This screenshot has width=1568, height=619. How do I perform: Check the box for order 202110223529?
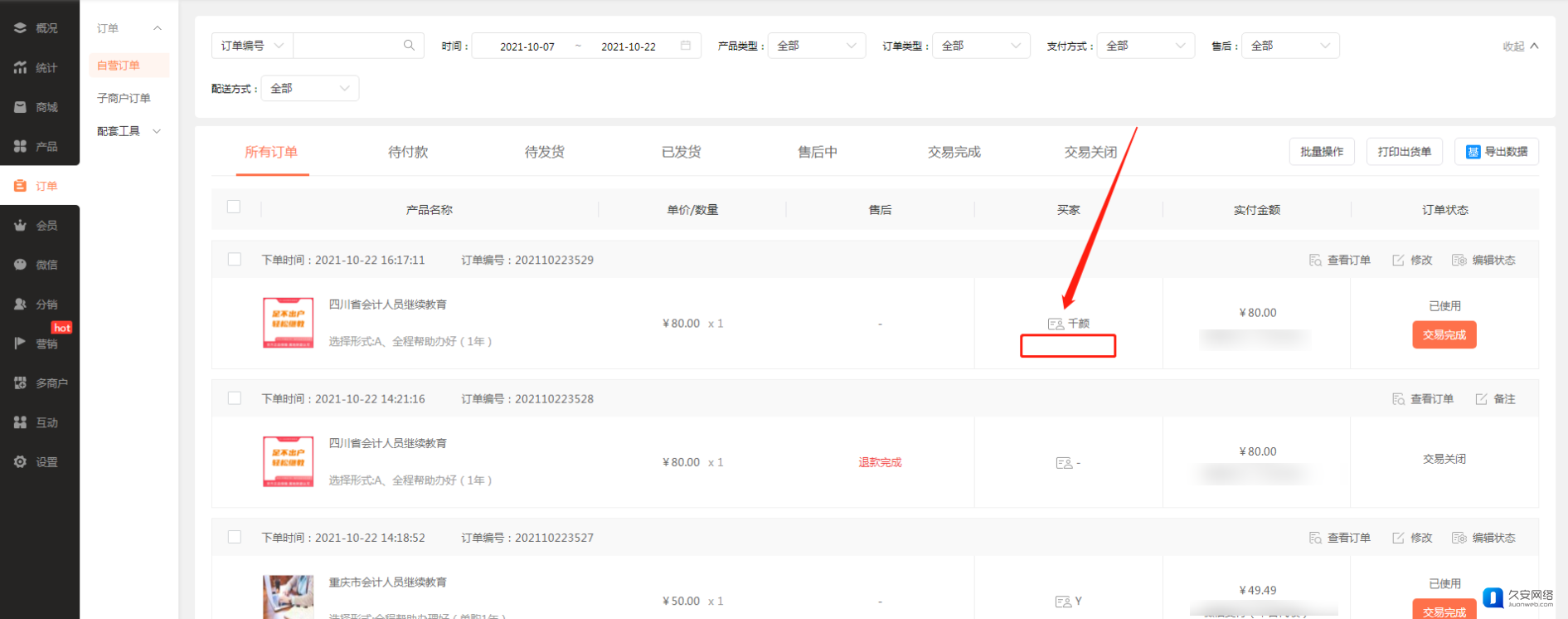click(235, 260)
